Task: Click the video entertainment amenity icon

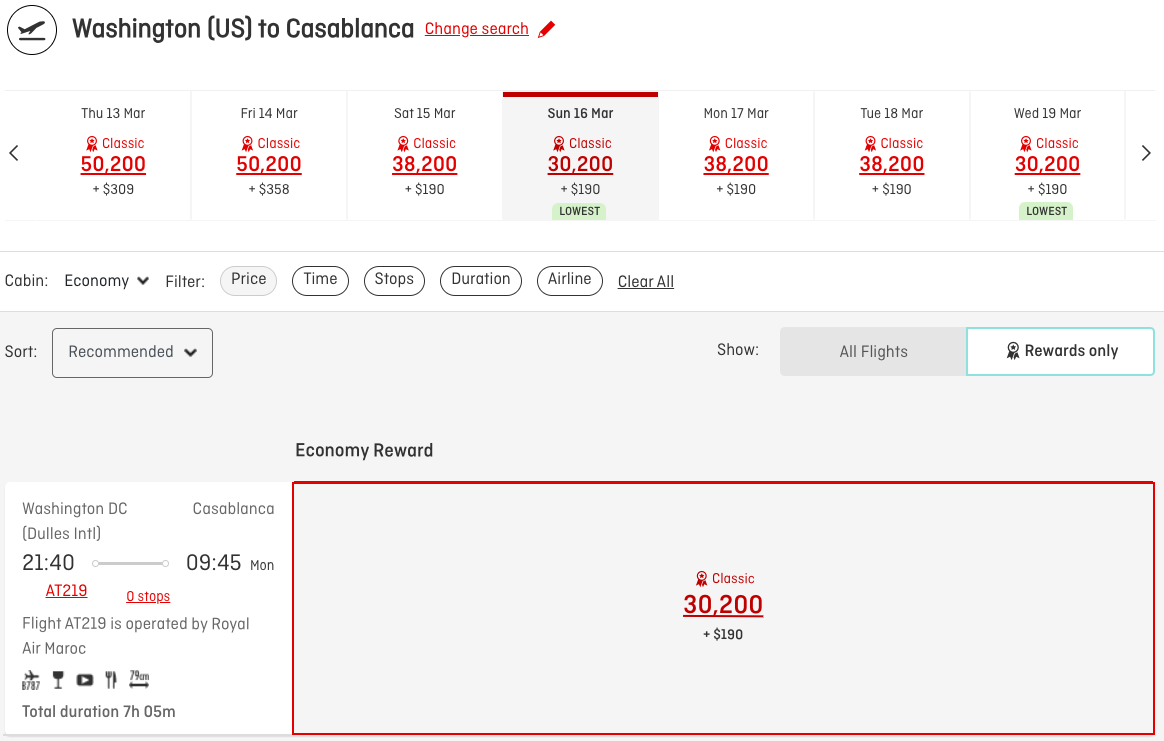Action: [85, 679]
